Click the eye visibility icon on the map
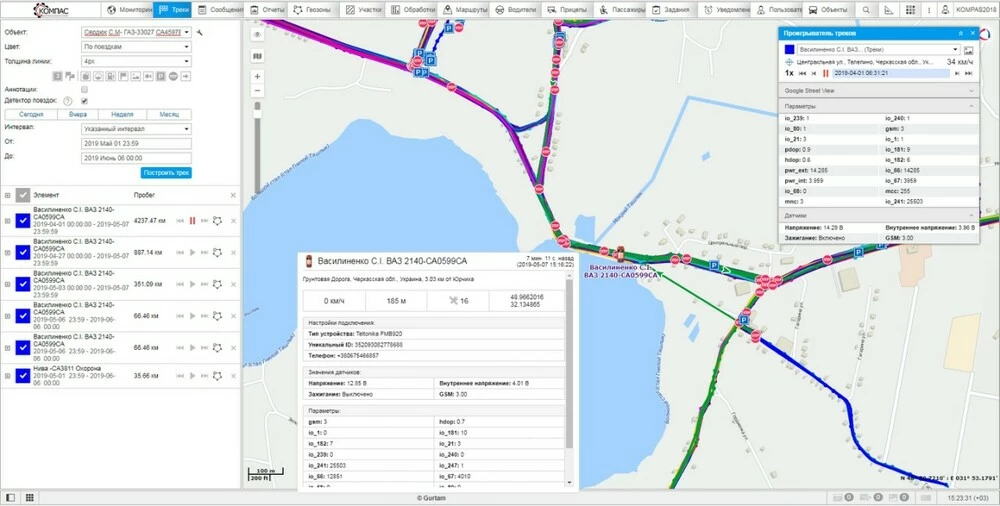This screenshot has width=1000, height=506. (257, 34)
